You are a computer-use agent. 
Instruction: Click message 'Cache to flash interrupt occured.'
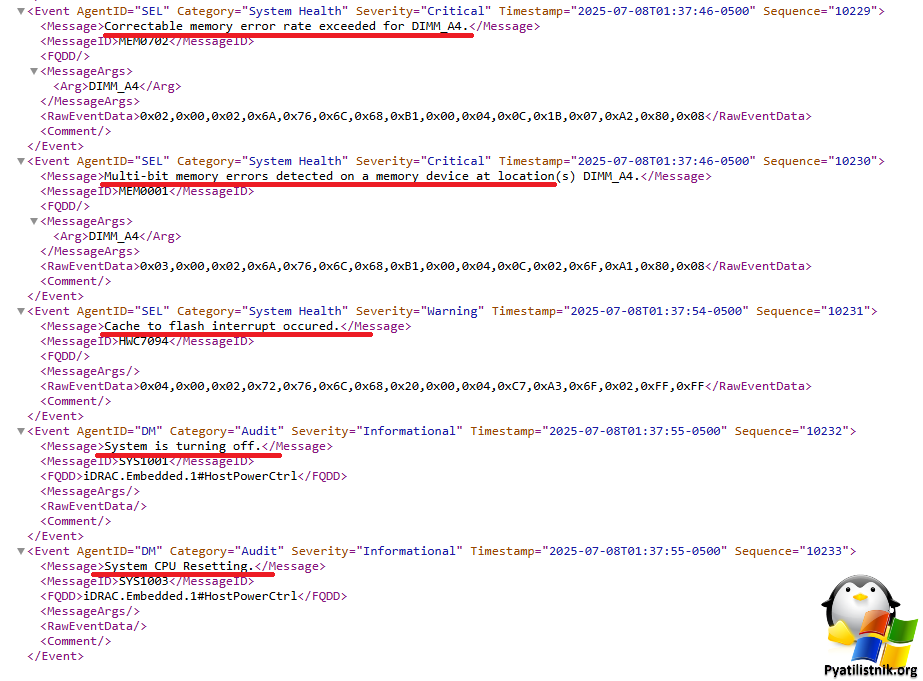coord(222,327)
